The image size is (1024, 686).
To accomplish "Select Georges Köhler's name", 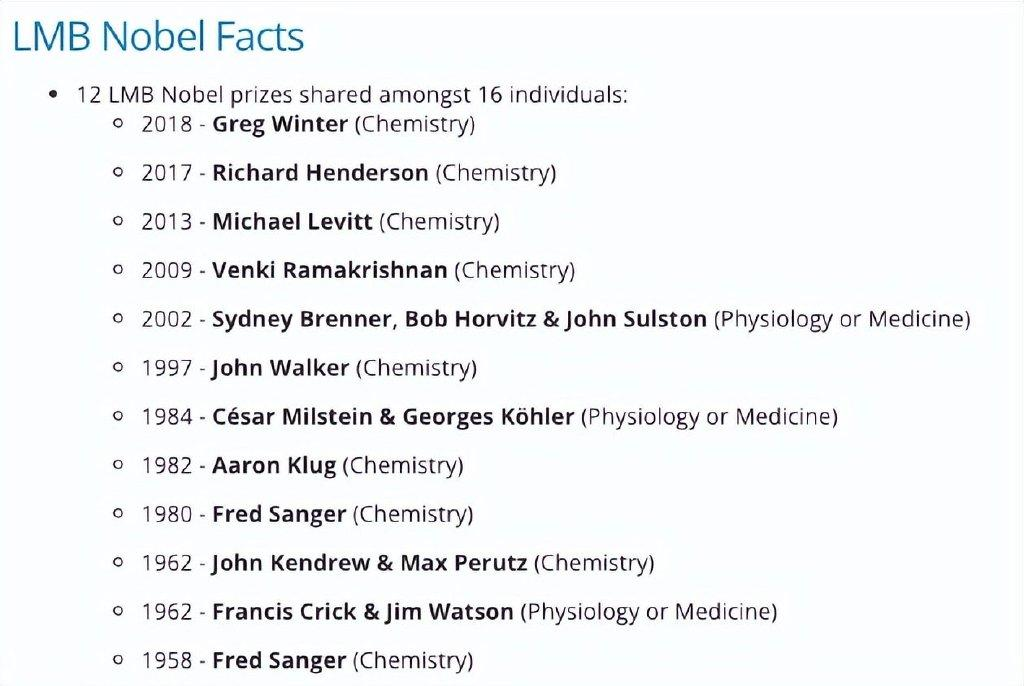I will [488, 416].
